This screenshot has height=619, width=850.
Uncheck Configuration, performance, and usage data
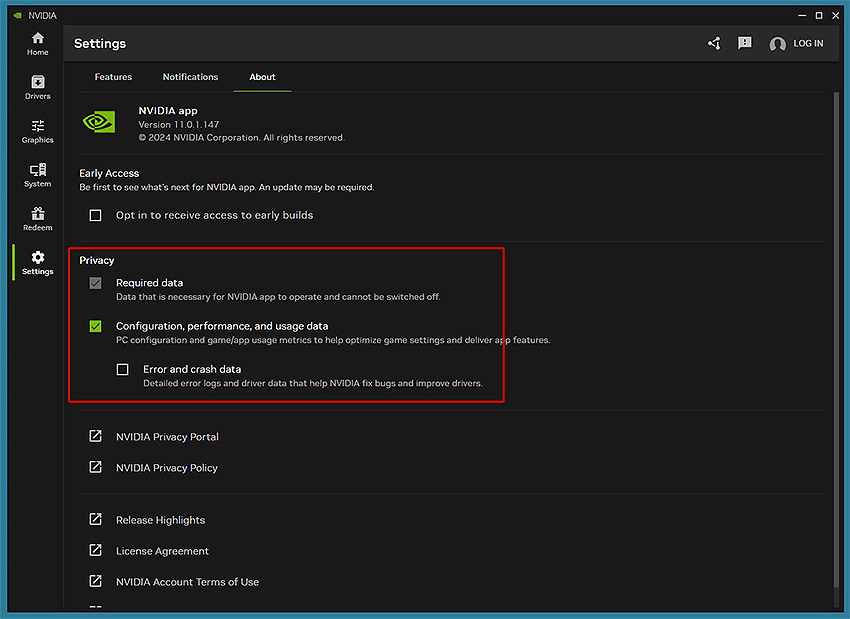[x=95, y=326]
